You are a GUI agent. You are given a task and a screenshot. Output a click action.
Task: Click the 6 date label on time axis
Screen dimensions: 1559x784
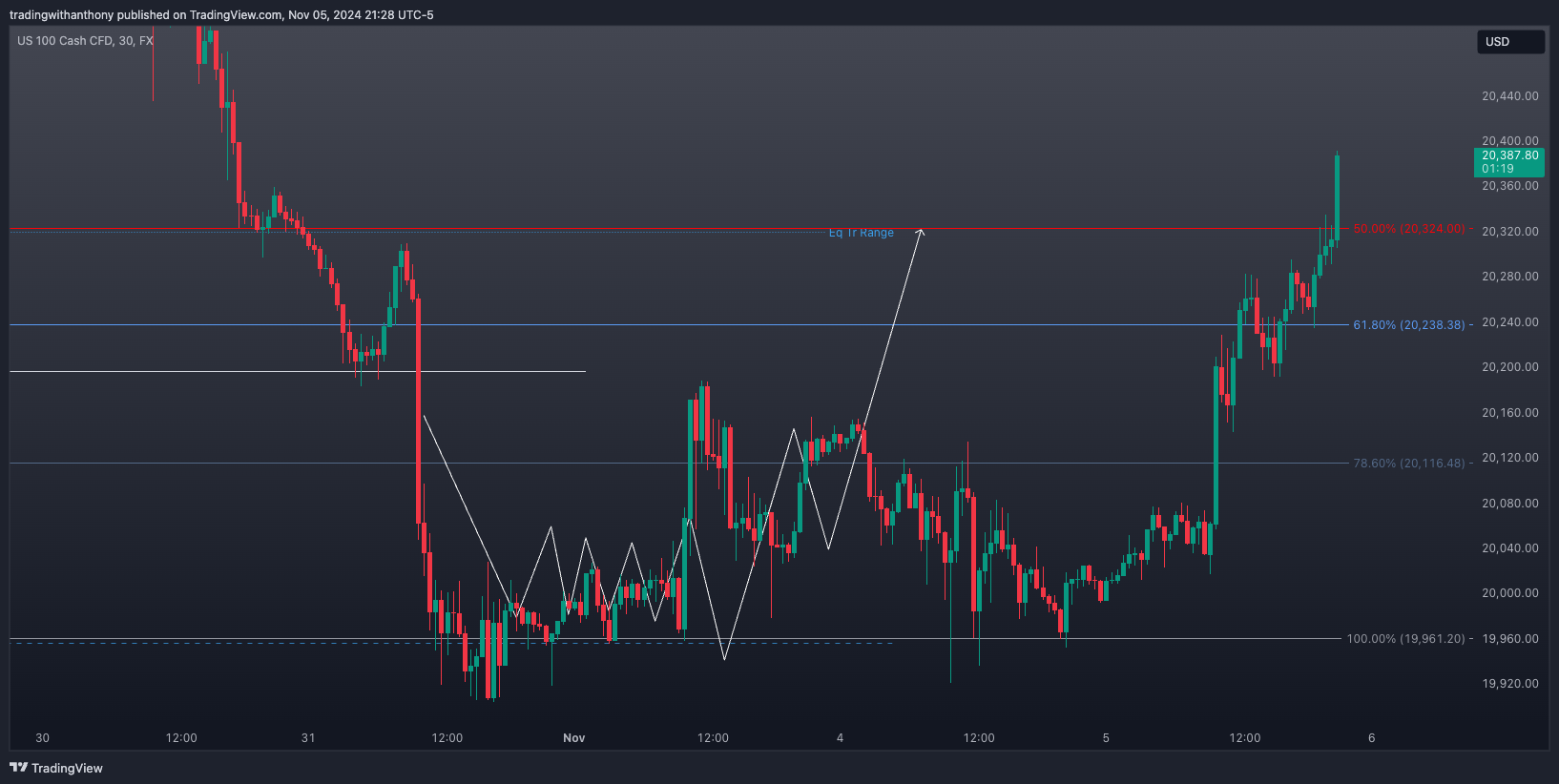pos(1372,738)
